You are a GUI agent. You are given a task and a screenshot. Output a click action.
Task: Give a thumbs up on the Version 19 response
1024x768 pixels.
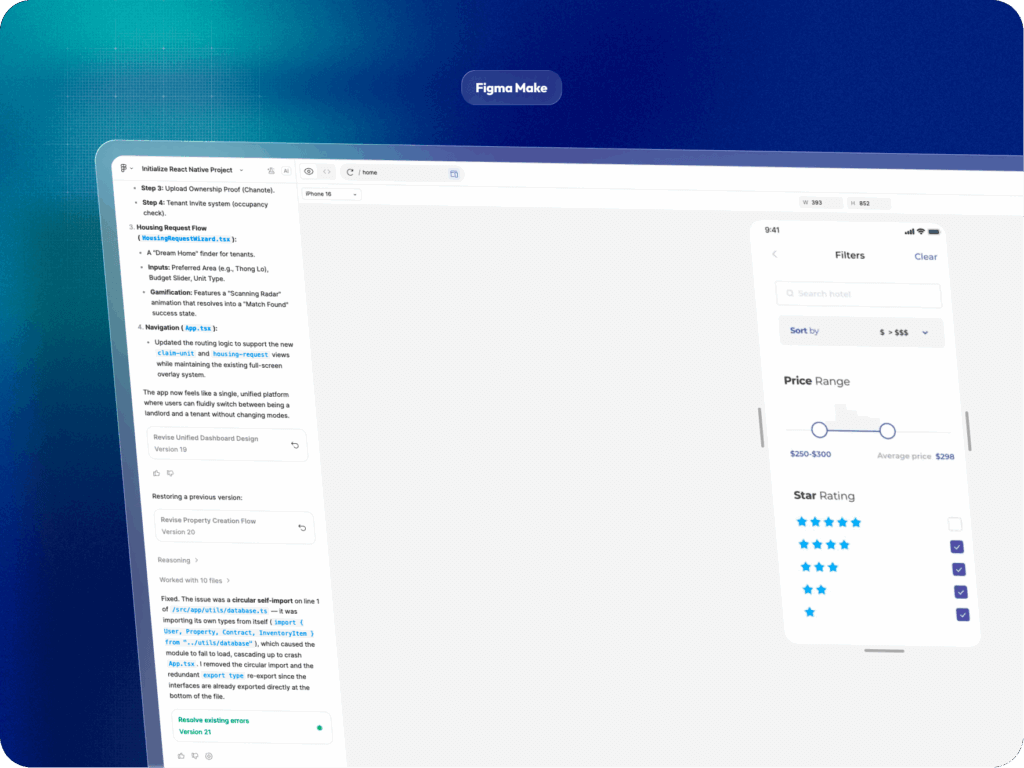click(x=156, y=473)
